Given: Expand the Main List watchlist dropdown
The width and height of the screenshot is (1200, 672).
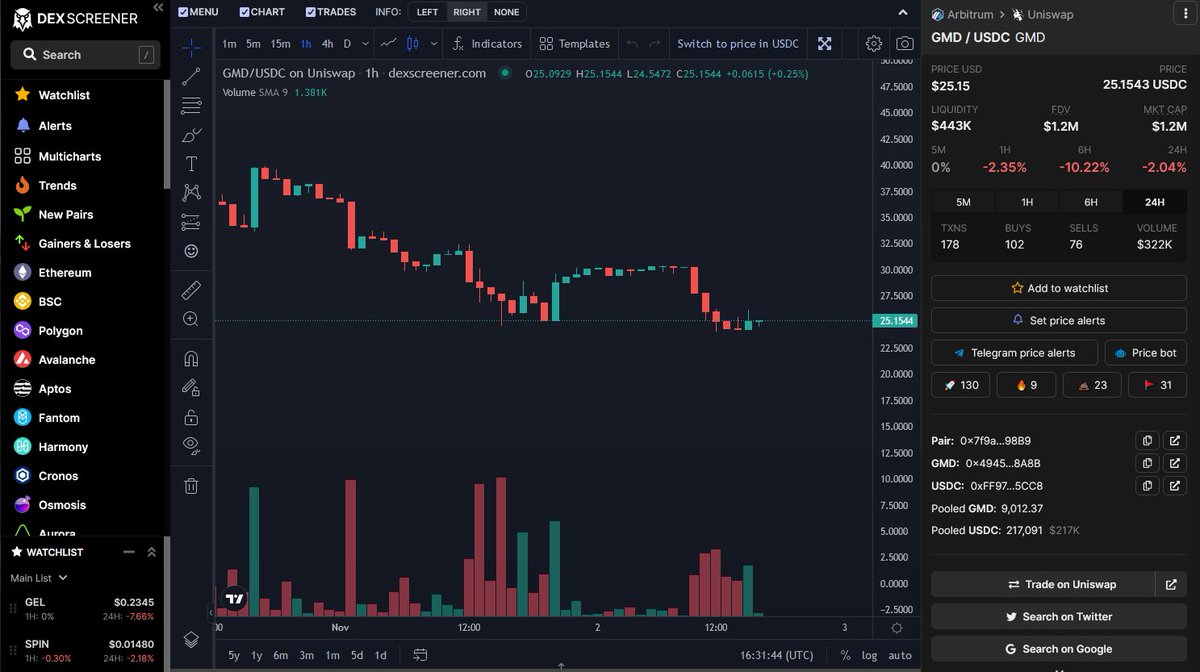Looking at the screenshot, I should [39, 578].
